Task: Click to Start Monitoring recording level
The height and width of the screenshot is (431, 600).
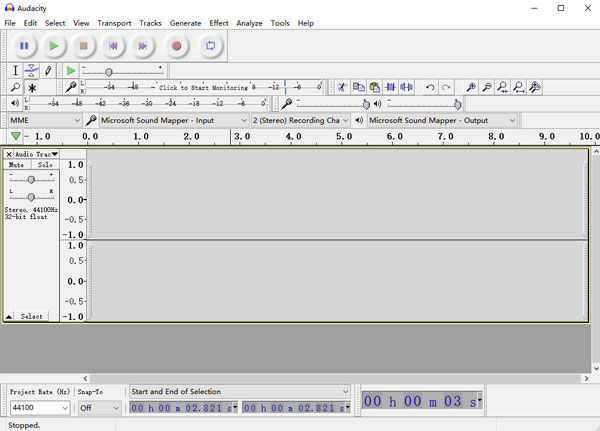Action: coord(203,88)
